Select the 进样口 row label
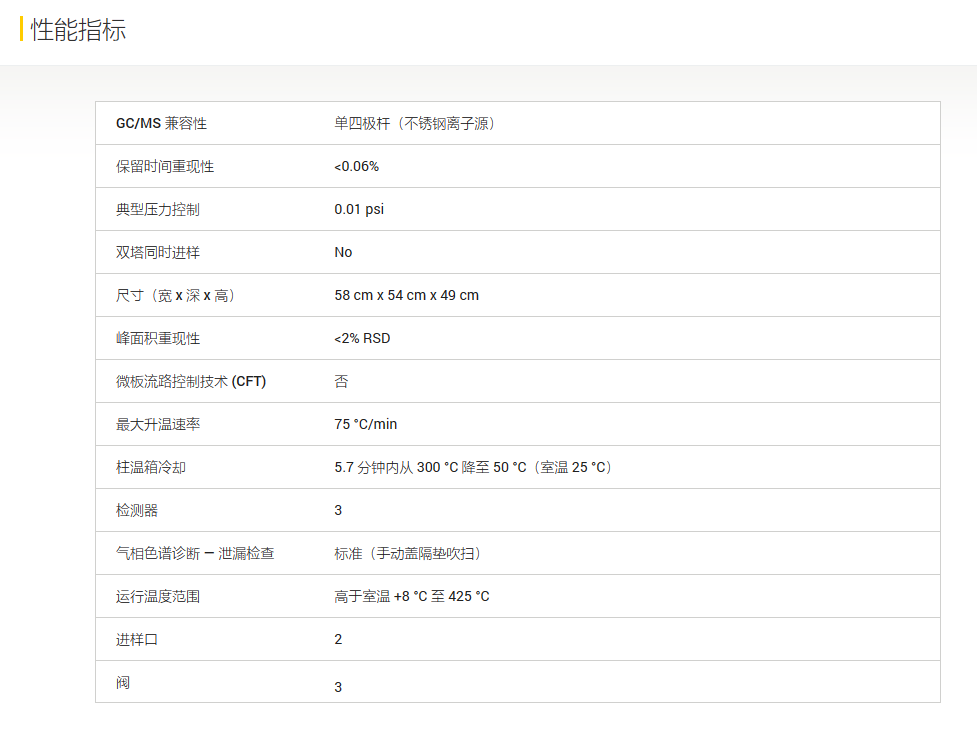This screenshot has width=977, height=731. pyautogui.click(x=137, y=640)
